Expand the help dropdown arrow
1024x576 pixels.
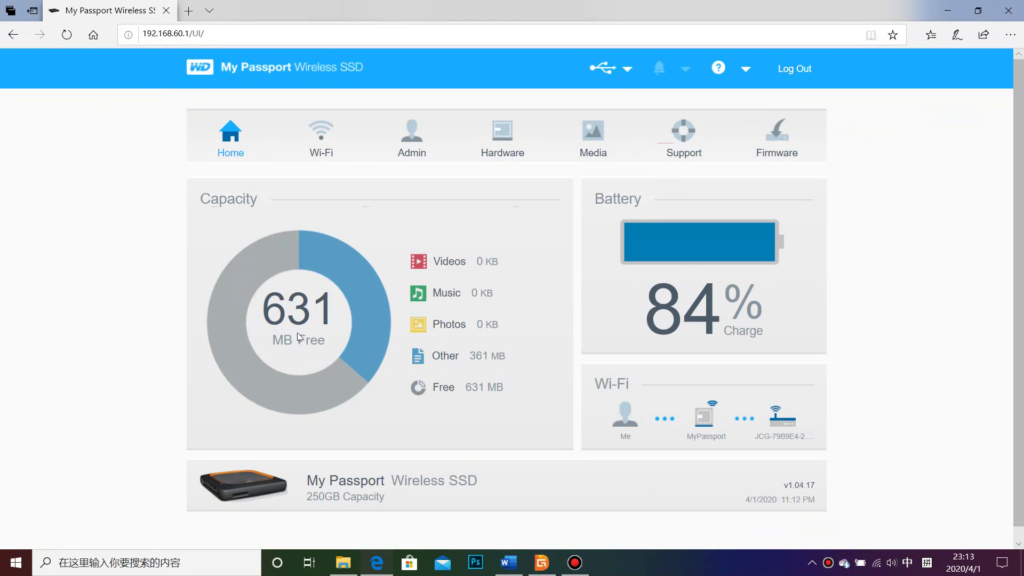[746, 69]
